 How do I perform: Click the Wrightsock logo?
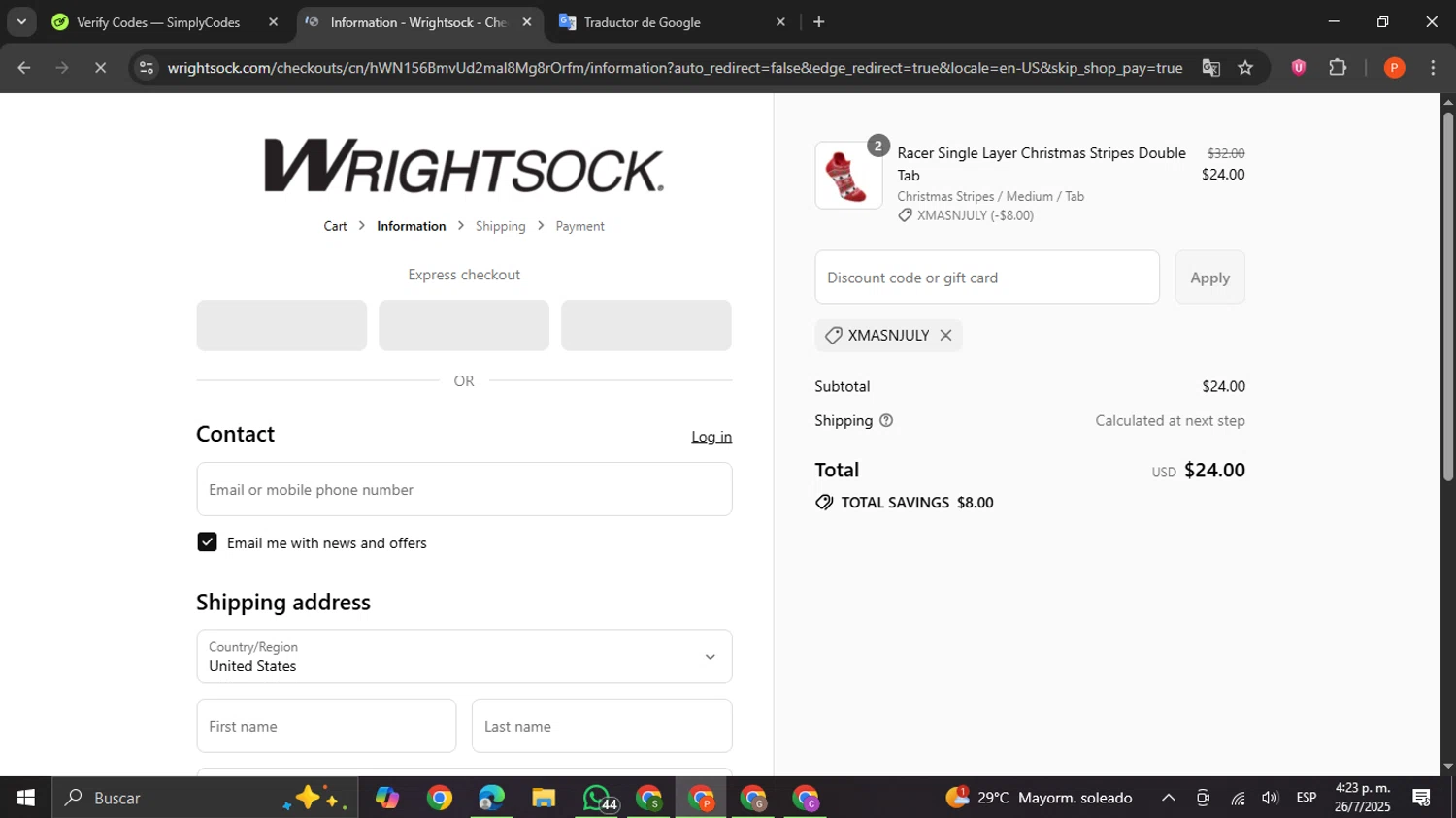point(464,165)
